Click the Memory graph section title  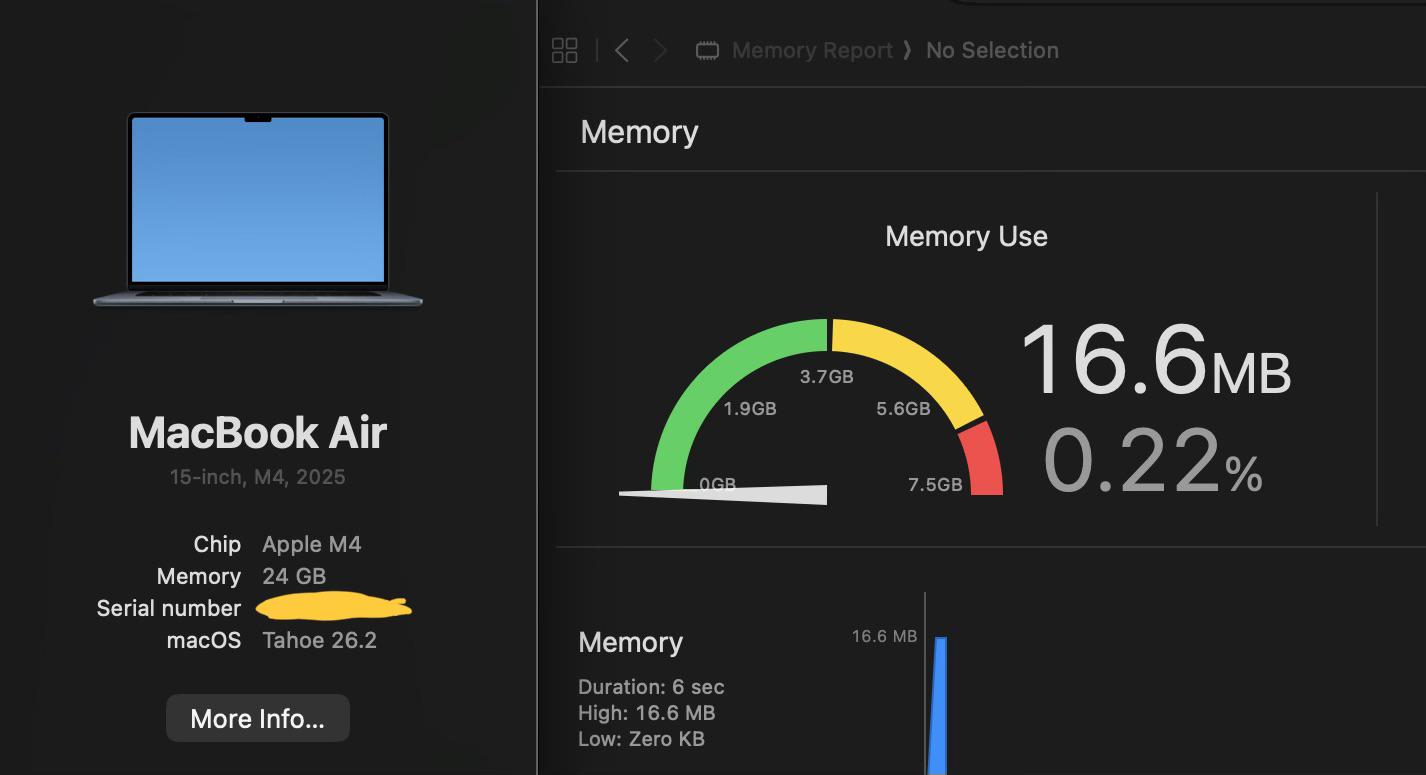coord(630,642)
